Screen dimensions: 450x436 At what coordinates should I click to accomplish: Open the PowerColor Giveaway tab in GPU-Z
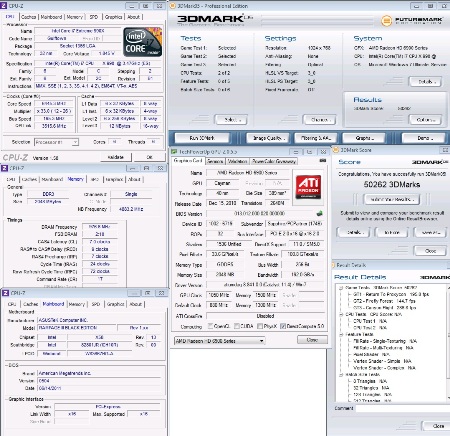point(274,161)
